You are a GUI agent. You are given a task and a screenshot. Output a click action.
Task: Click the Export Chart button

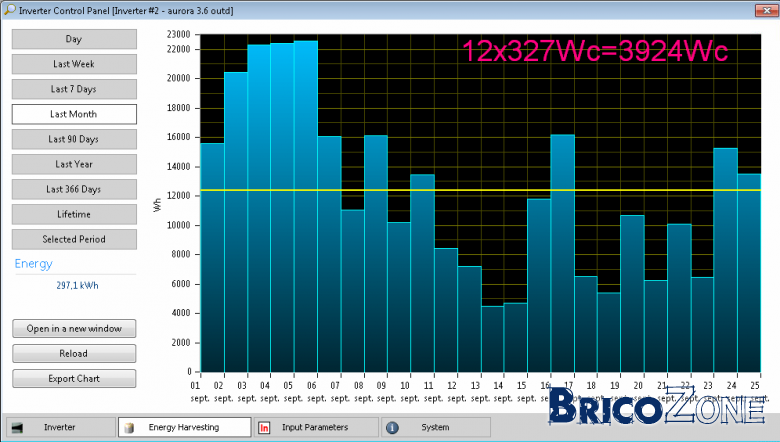click(x=74, y=378)
